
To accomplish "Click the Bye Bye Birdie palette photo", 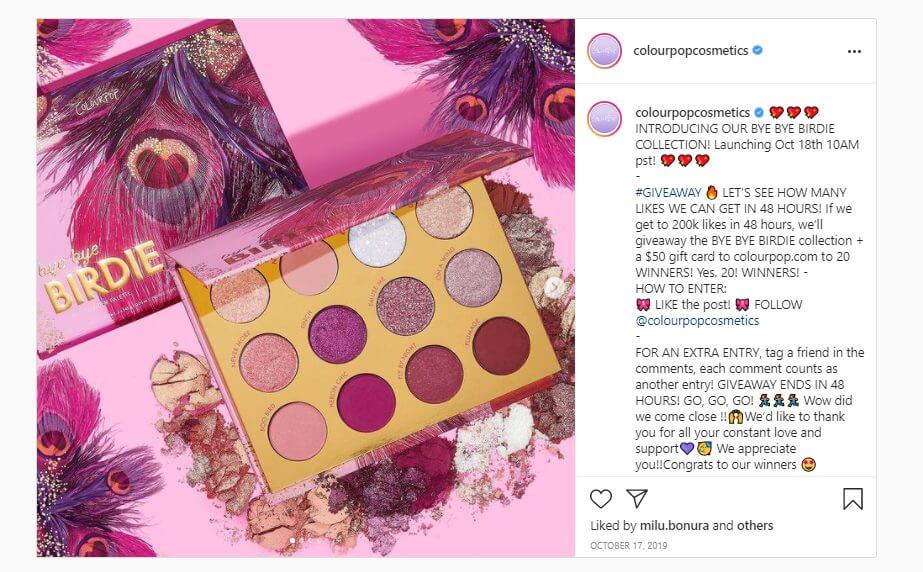I will [x=306, y=288].
